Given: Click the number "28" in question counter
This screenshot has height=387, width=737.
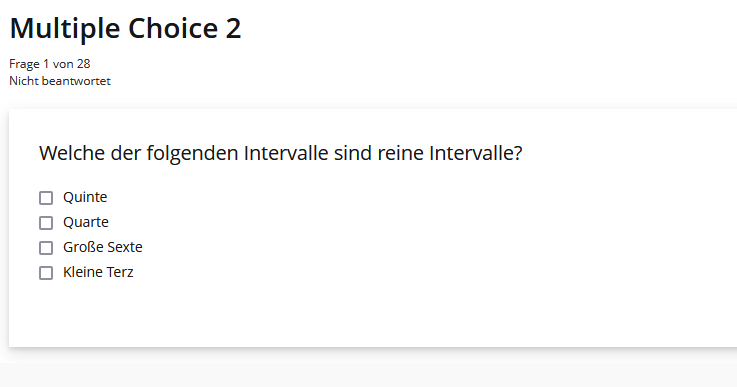Looking at the screenshot, I should [x=84, y=63].
